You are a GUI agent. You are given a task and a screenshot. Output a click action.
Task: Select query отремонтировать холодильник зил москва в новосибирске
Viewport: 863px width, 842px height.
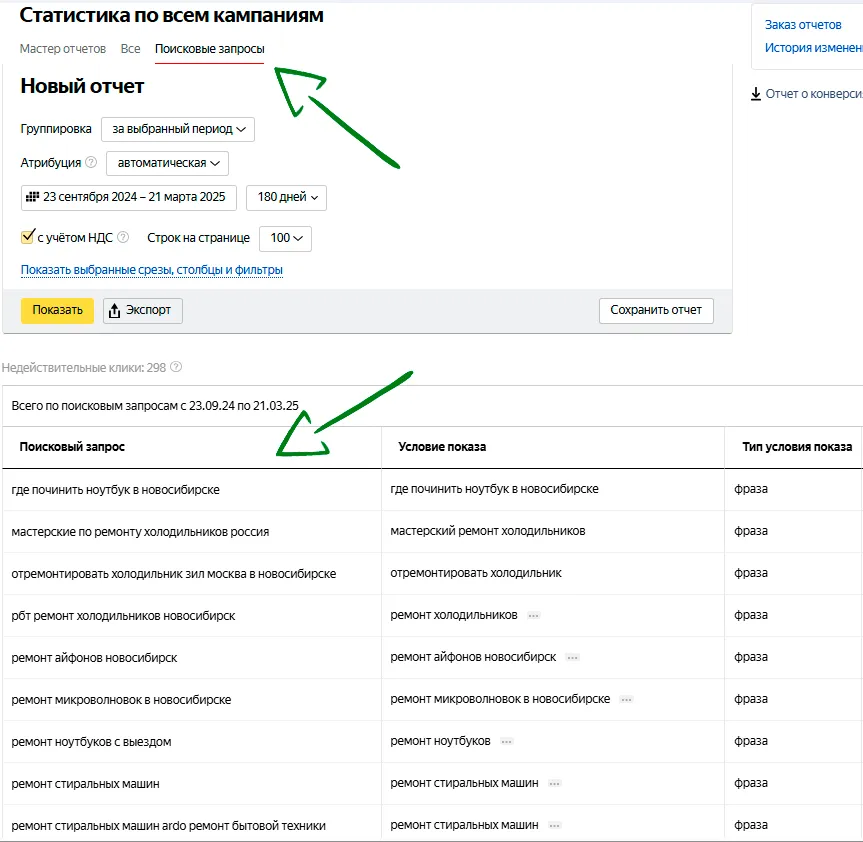pyautogui.click(x=174, y=574)
